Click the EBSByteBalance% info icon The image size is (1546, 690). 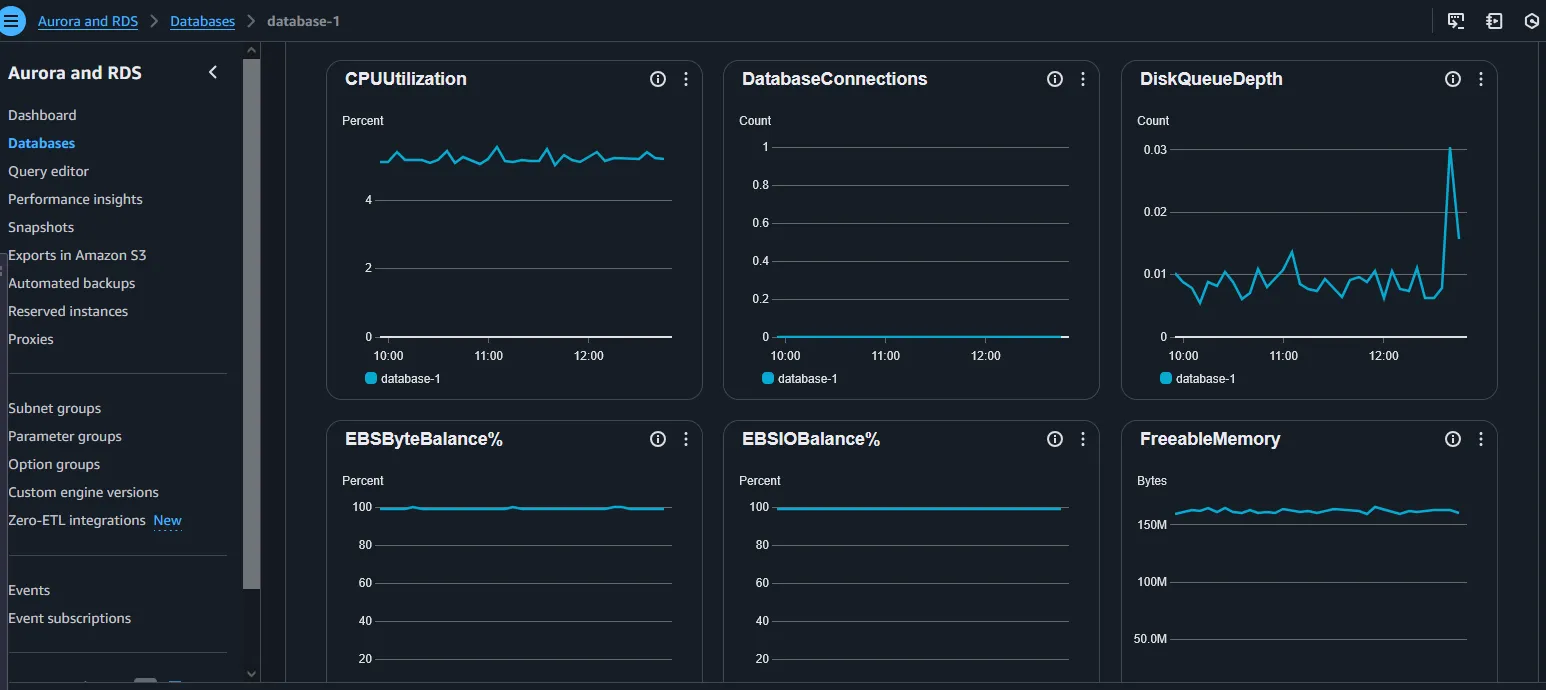658,439
